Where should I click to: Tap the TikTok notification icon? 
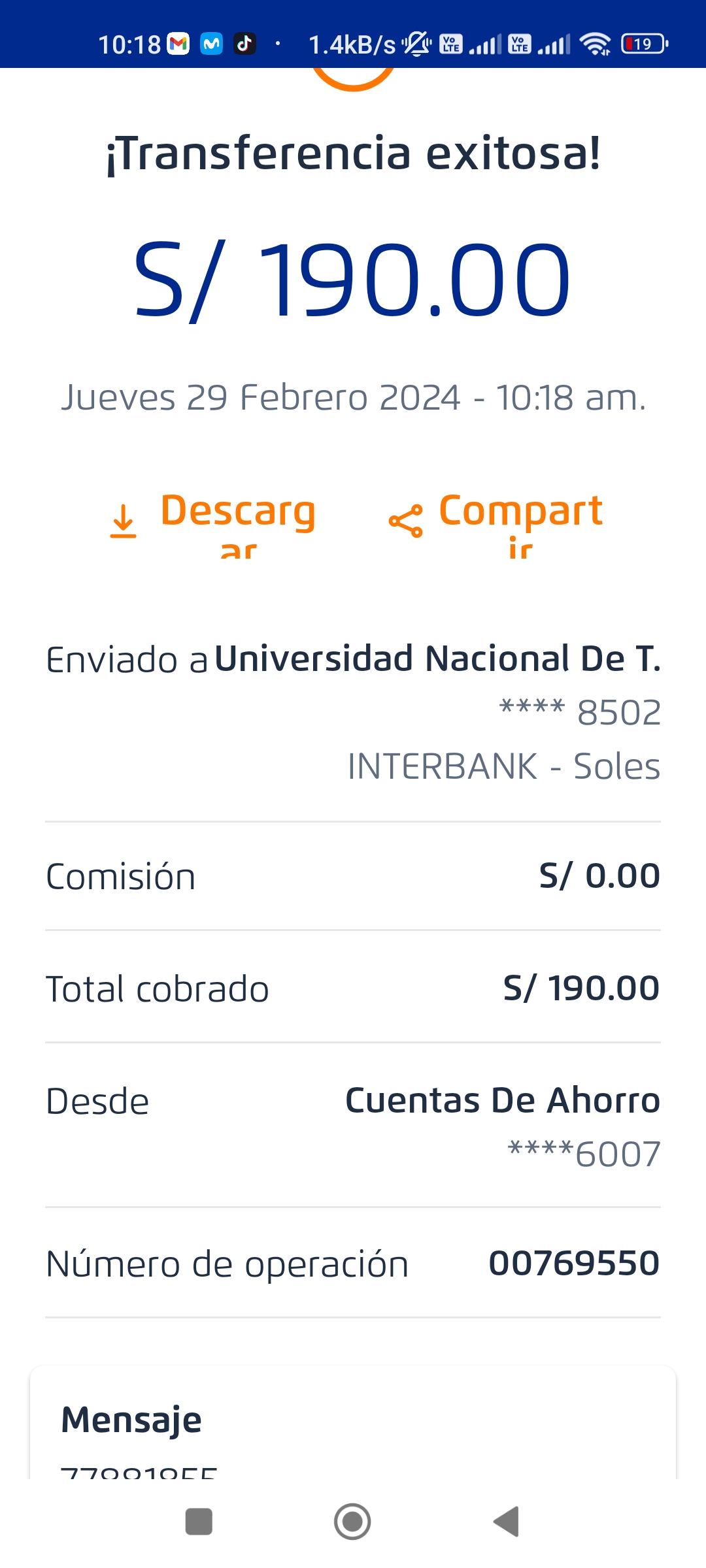click(244, 44)
